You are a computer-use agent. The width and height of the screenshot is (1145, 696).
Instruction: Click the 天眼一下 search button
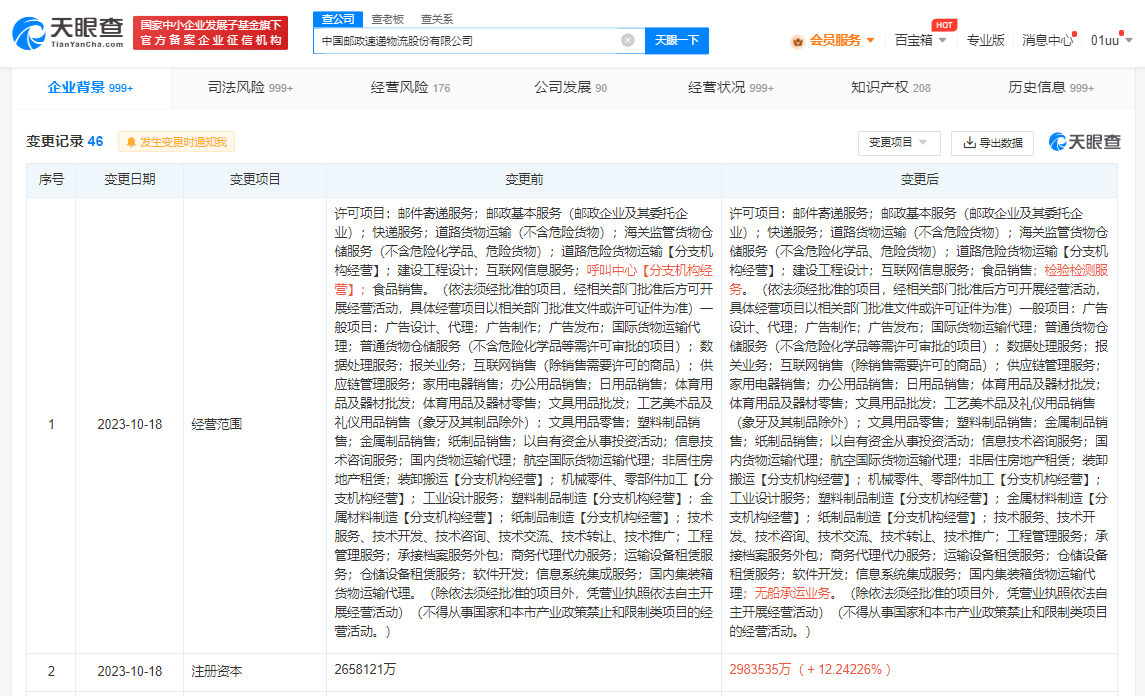[x=676, y=40]
